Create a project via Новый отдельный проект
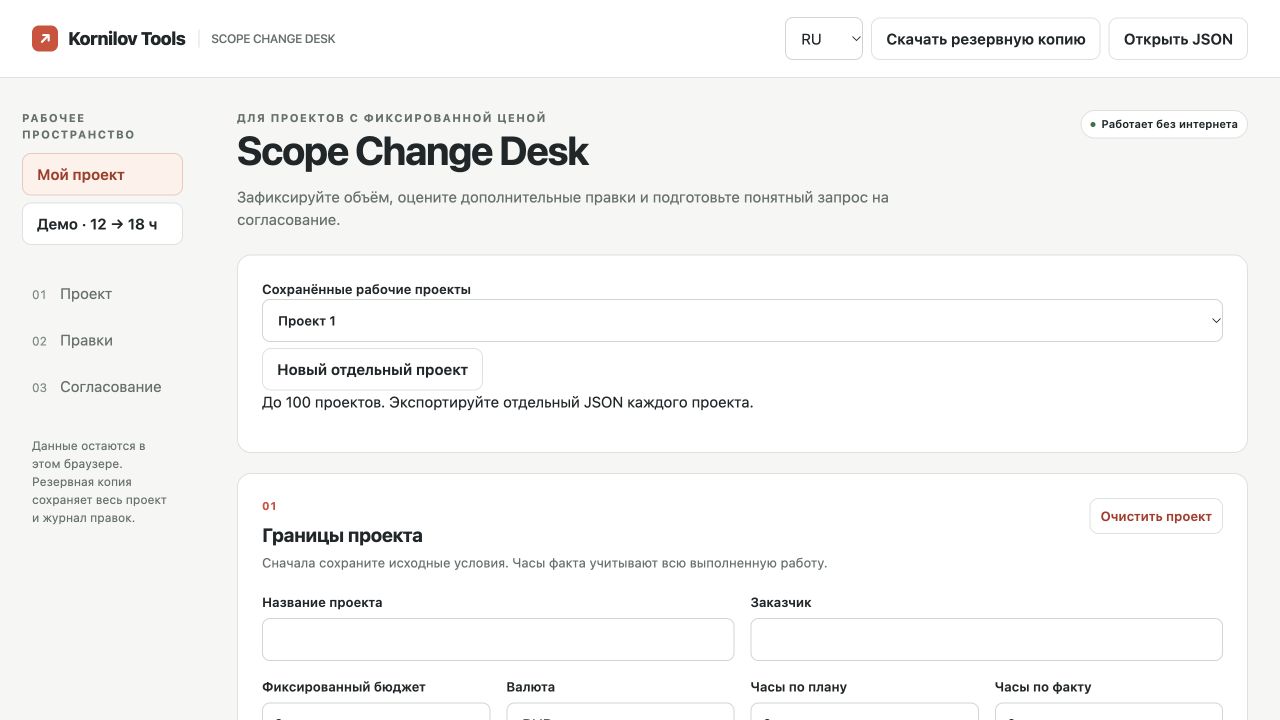Image resolution: width=1280 pixels, height=720 pixels. pyautogui.click(x=372, y=369)
